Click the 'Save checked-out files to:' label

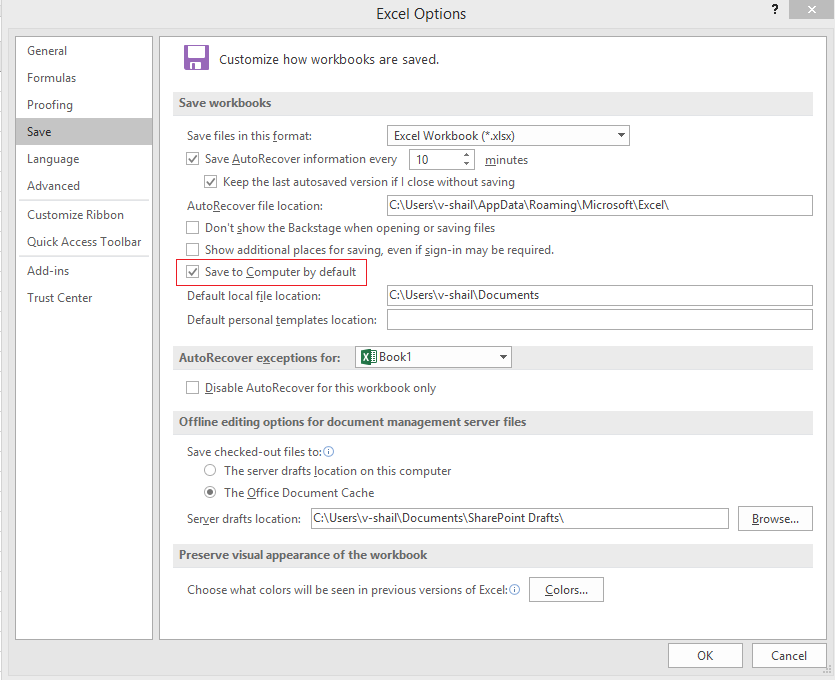[255, 452]
